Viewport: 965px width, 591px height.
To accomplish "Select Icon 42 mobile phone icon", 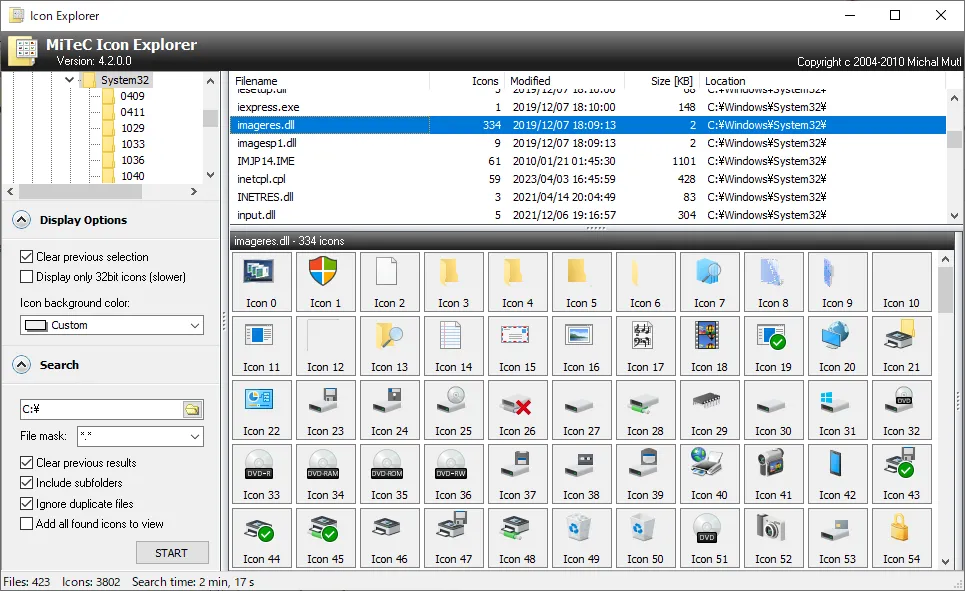I will tap(838, 474).
